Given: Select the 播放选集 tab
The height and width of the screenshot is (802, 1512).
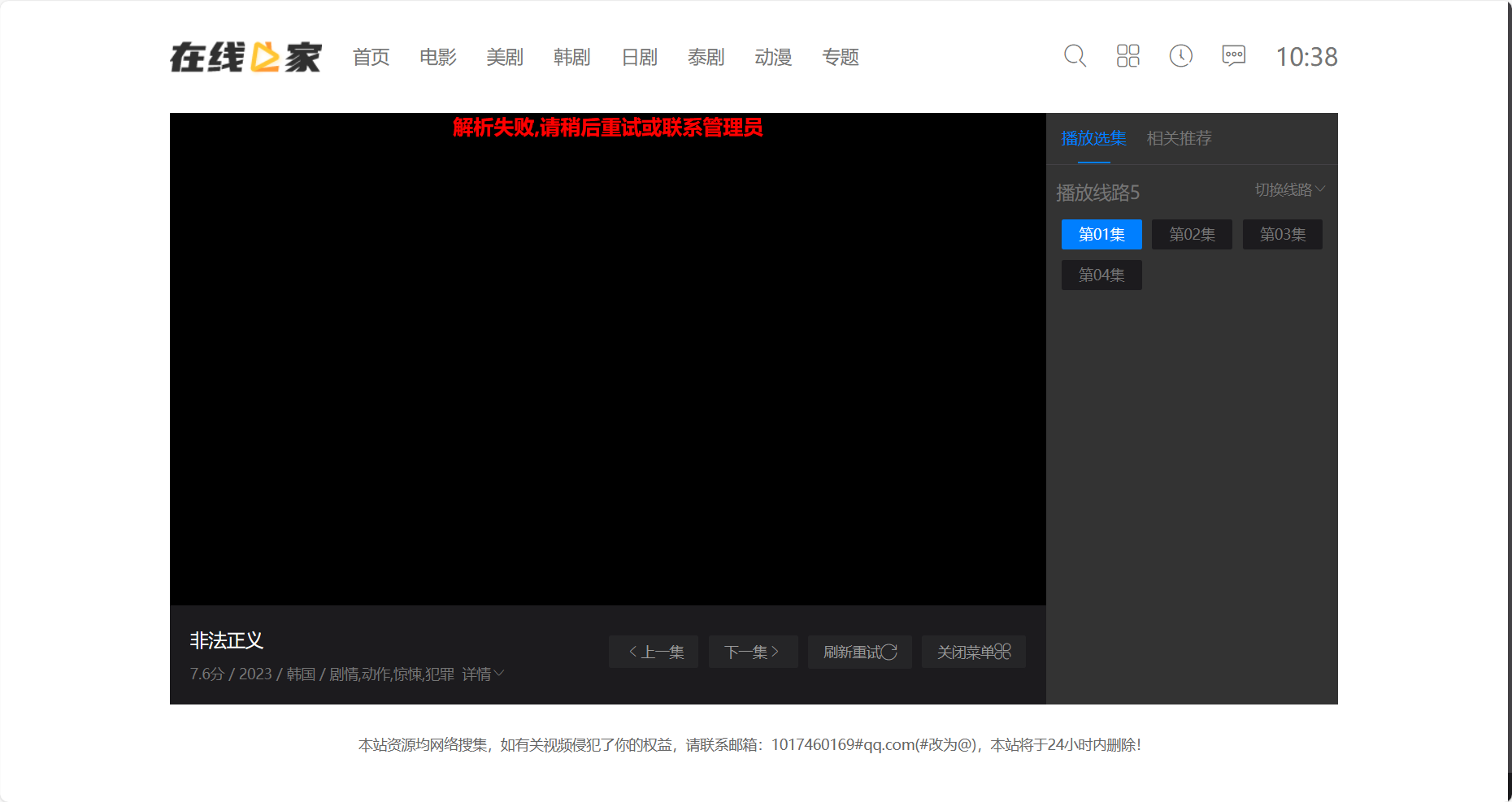Looking at the screenshot, I should click(1093, 138).
